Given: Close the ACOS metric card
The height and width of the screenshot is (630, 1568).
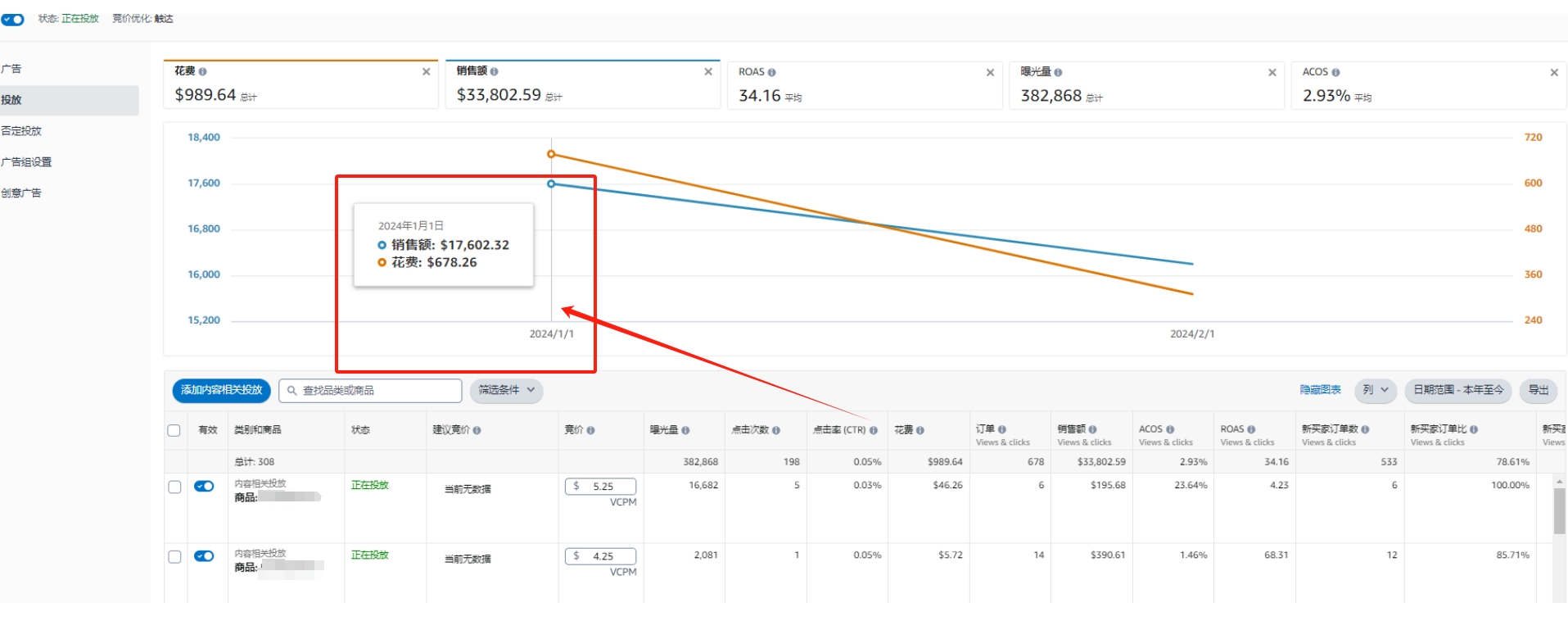Looking at the screenshot, I should 1554,73.
